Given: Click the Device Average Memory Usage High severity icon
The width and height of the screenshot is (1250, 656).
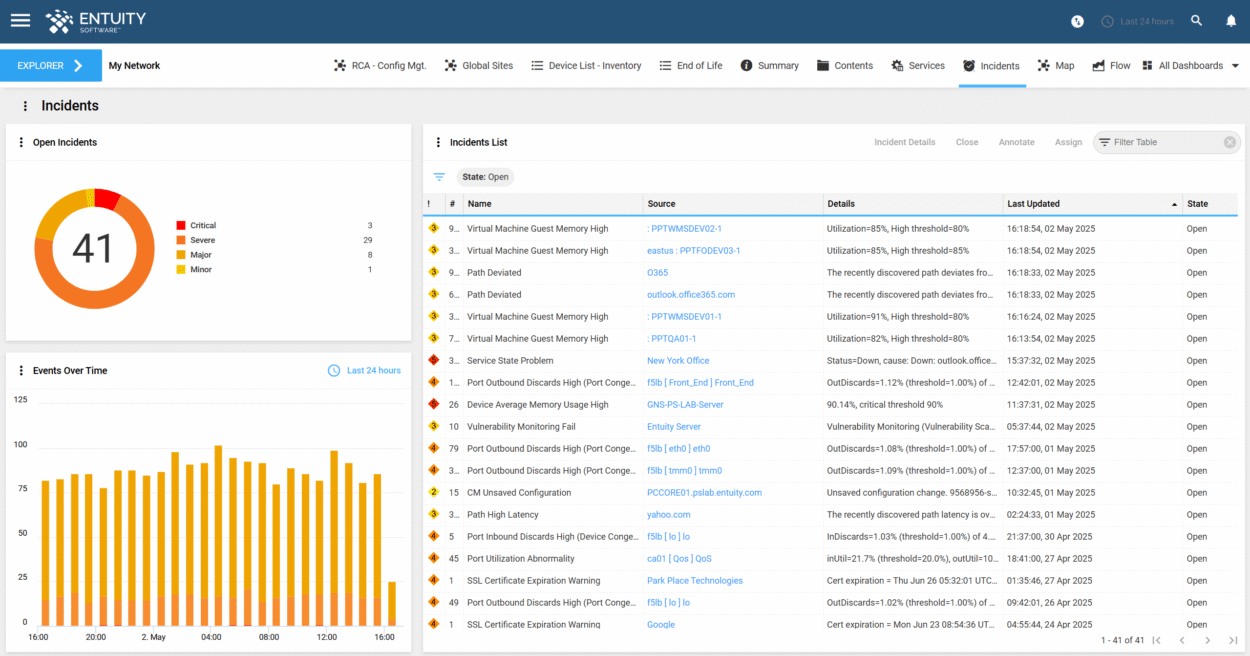Looking at the screenshot, I should click(x=433, y=404).
